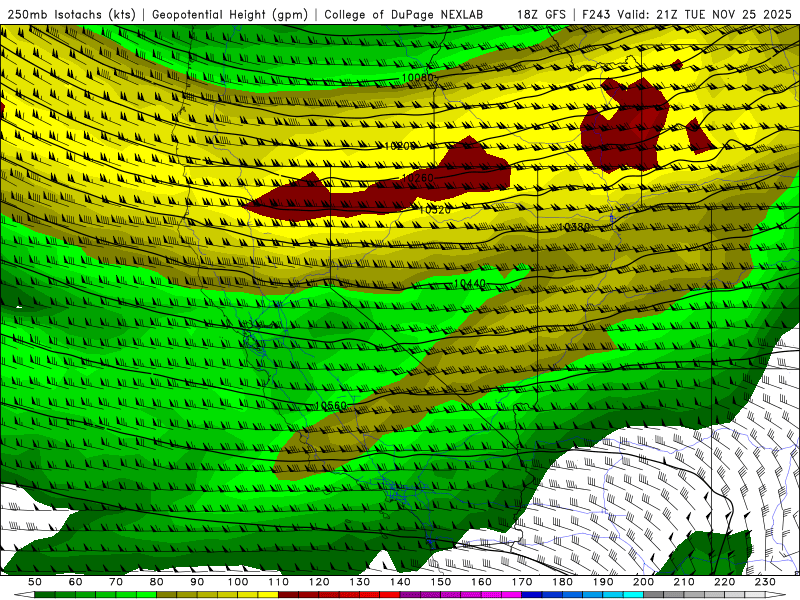800x600 pixels.
Task: Click the 100 value on the color scale
Action: tap(238, 582)
